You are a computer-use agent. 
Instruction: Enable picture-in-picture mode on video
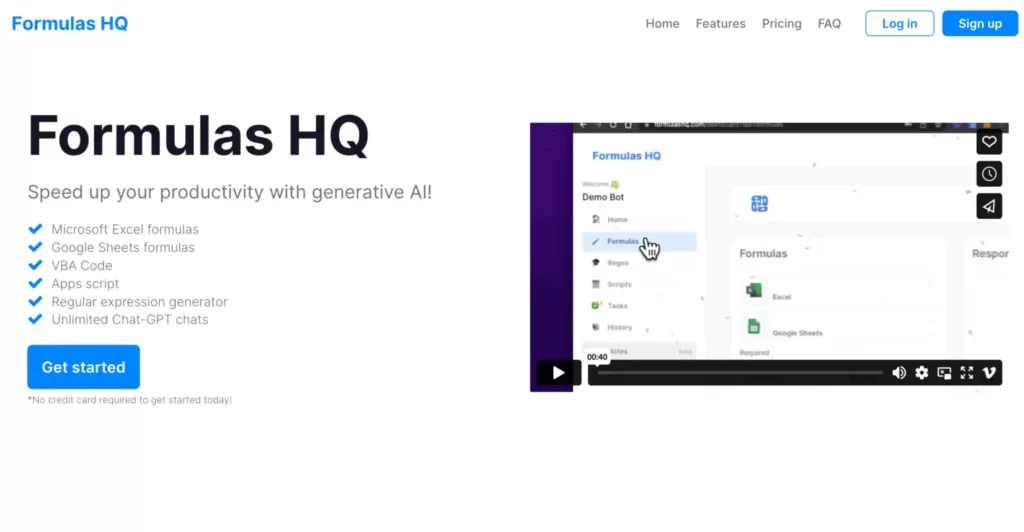(944, 373)
